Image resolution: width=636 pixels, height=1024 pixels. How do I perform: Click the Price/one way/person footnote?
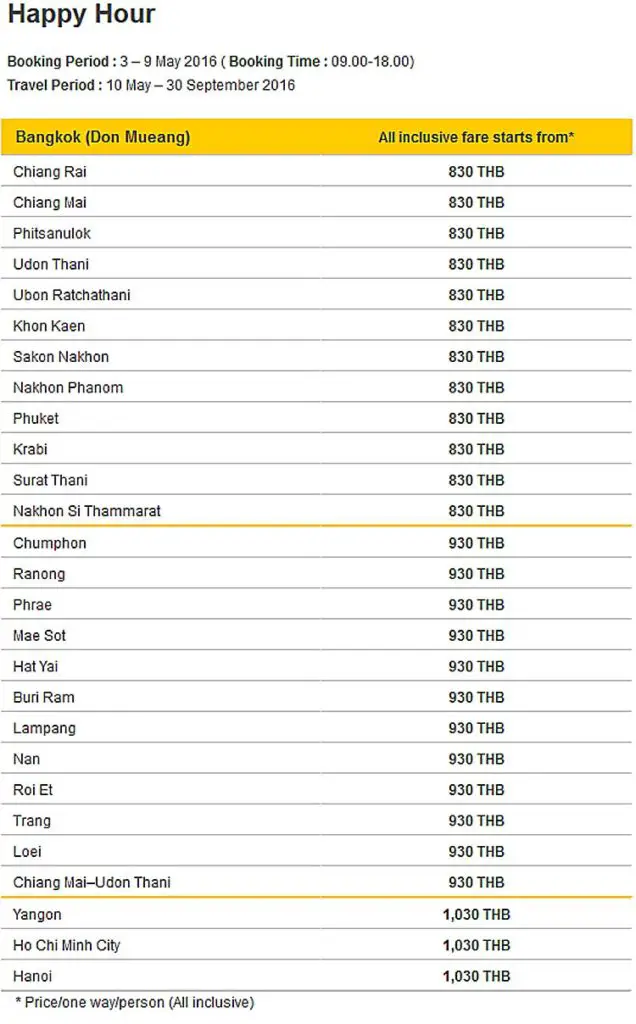135,1002
